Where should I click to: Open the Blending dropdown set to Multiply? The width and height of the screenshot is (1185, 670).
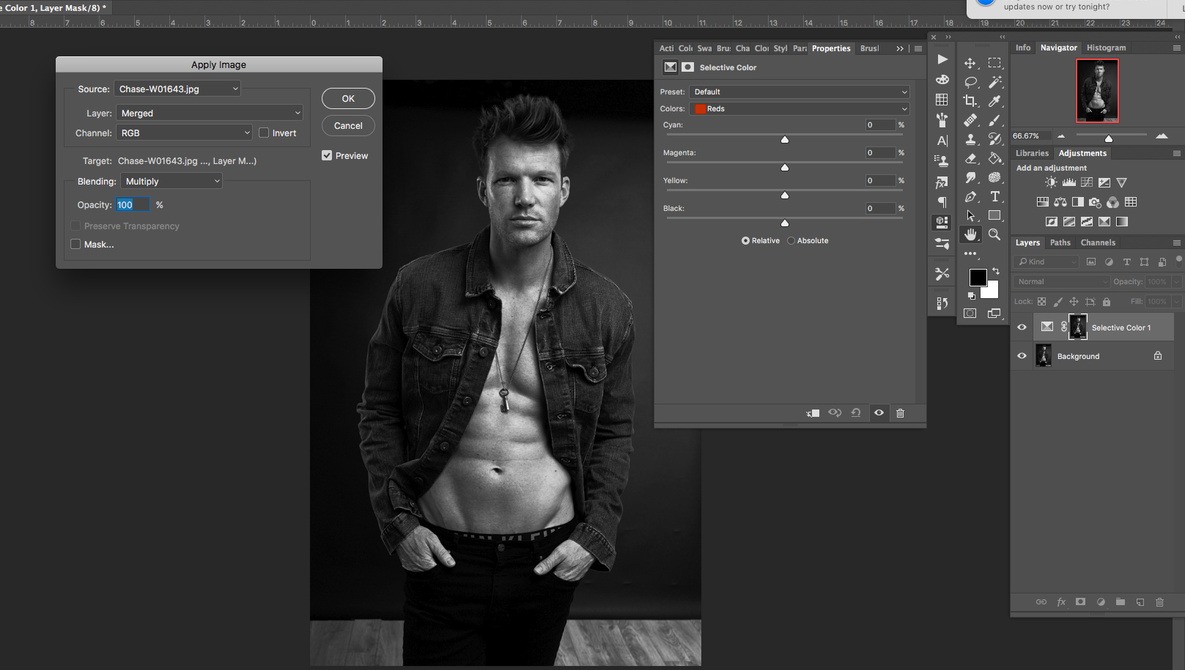pyautogui.click(x=170, y=181)
